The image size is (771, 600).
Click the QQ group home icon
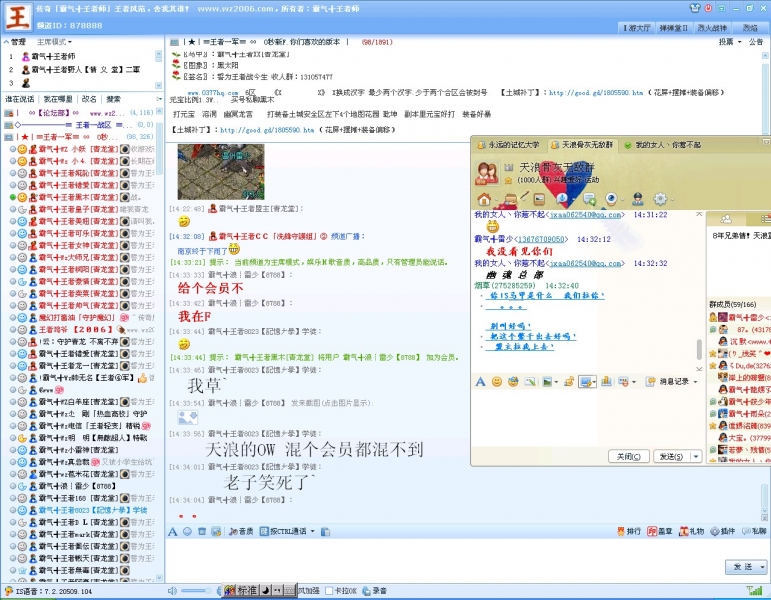coord(484,200)
